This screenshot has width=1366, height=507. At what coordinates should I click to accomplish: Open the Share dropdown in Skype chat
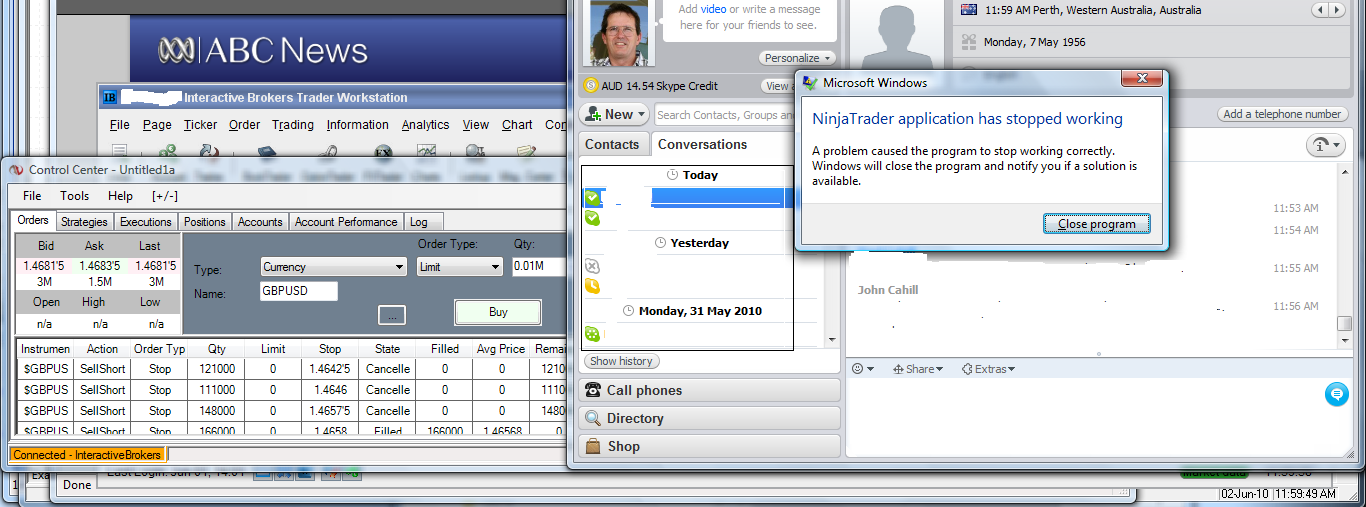click(917, 369)
